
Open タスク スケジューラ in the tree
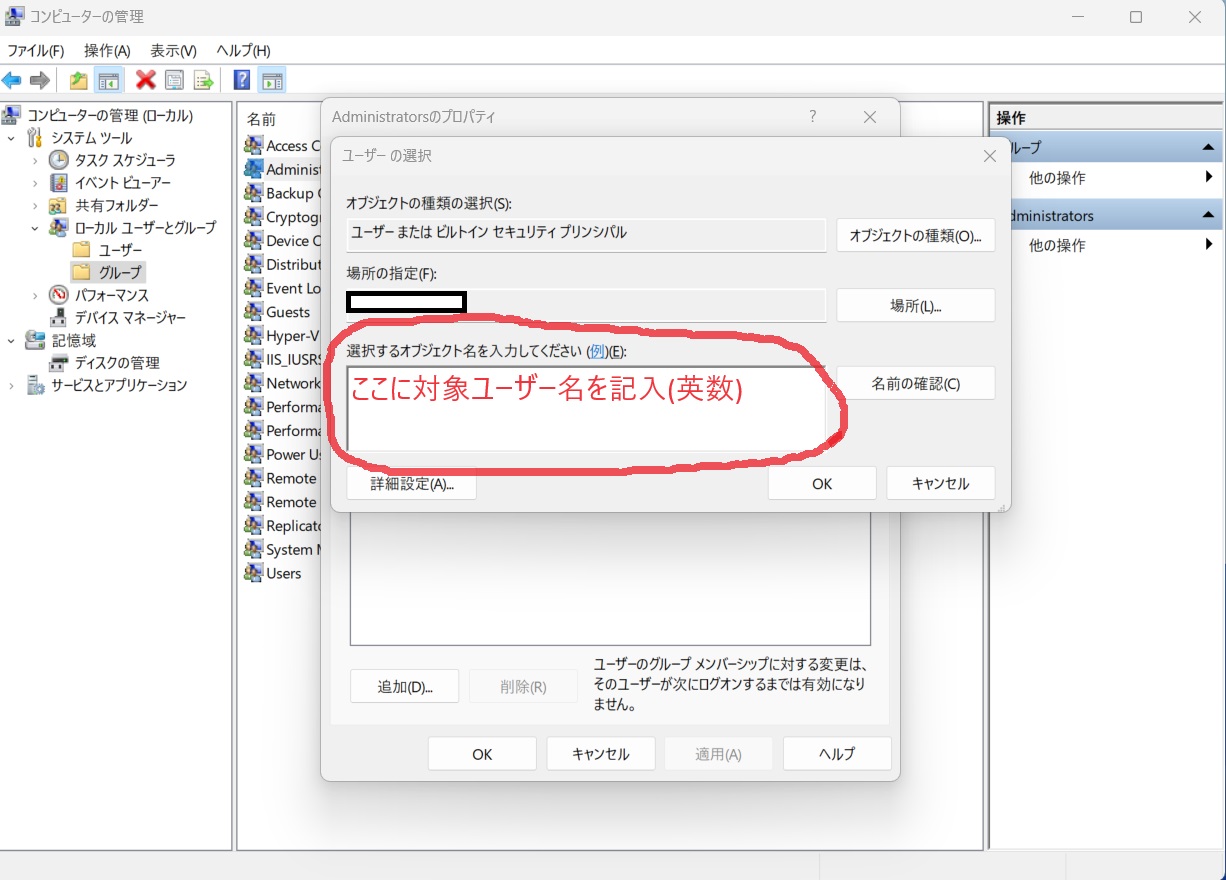pyautogui.click(x=125, y=160)
